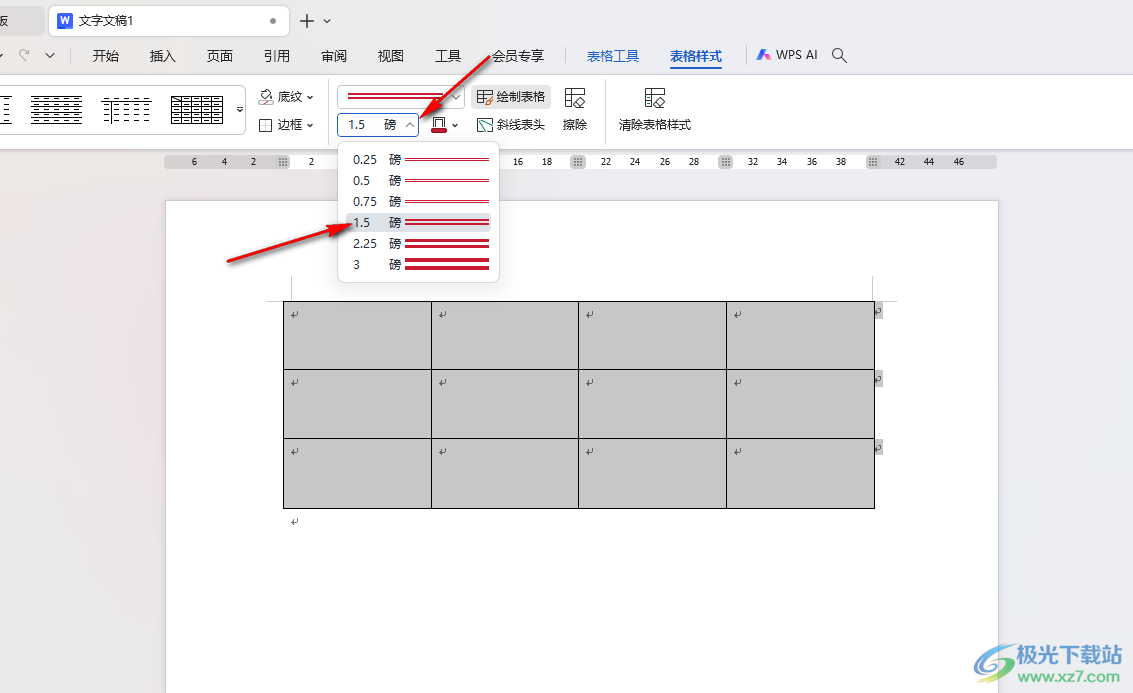Apply the full-grid table style thumbnail
1133x693 pixels.
pyautogui.click(x=197, y=110)
